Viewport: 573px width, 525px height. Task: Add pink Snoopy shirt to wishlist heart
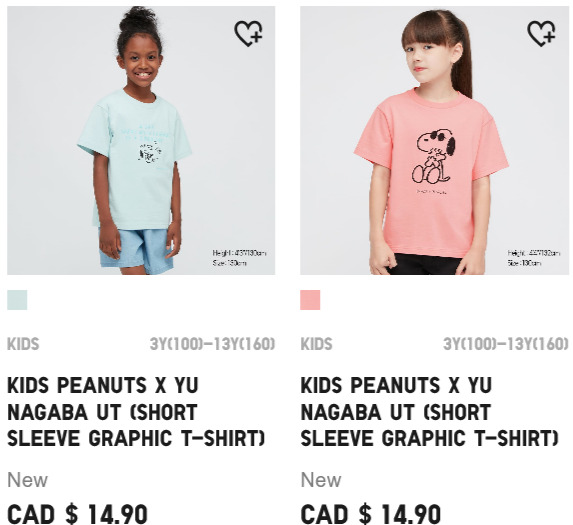(x=542, y=33)
